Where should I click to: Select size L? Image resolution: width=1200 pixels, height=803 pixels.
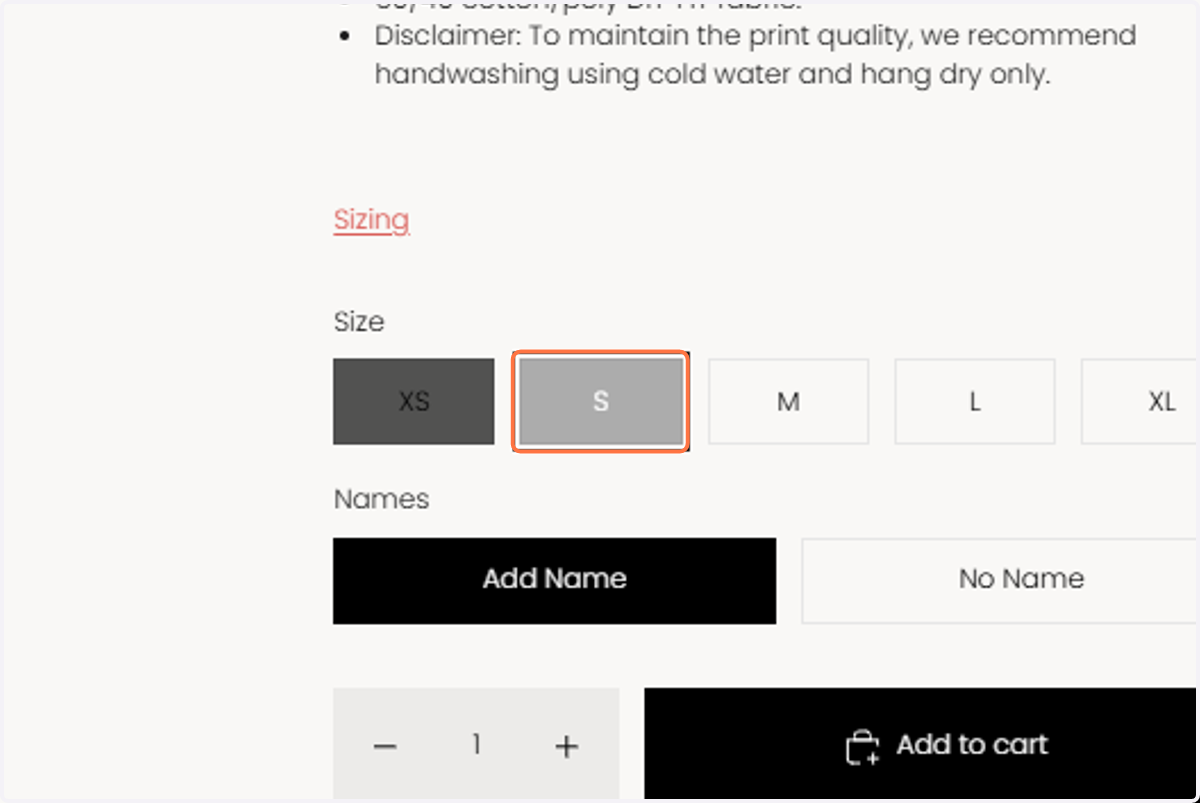(x=974, y=402)
